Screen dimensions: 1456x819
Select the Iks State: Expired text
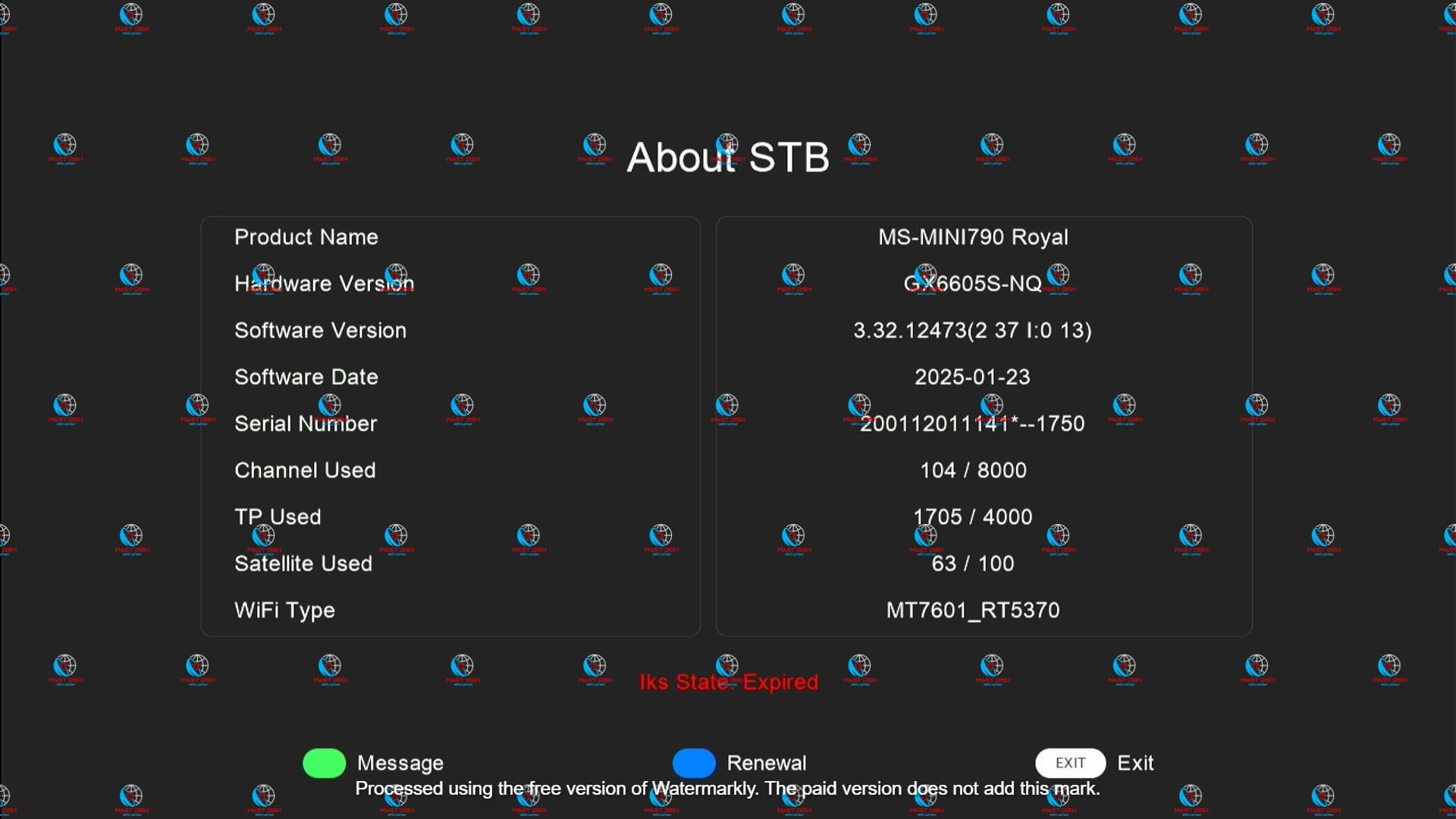[x=729, y=682]
